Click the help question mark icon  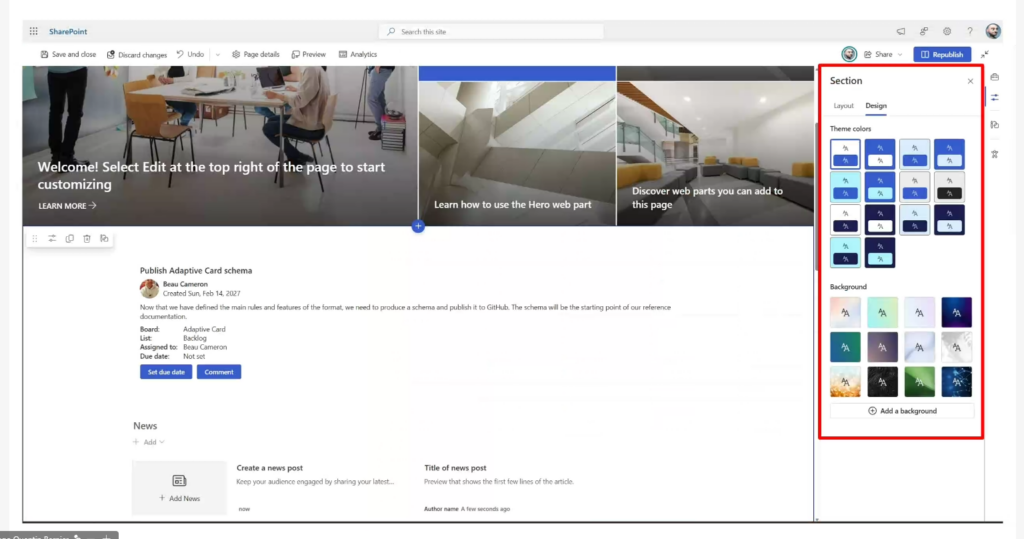pos(969,32)
